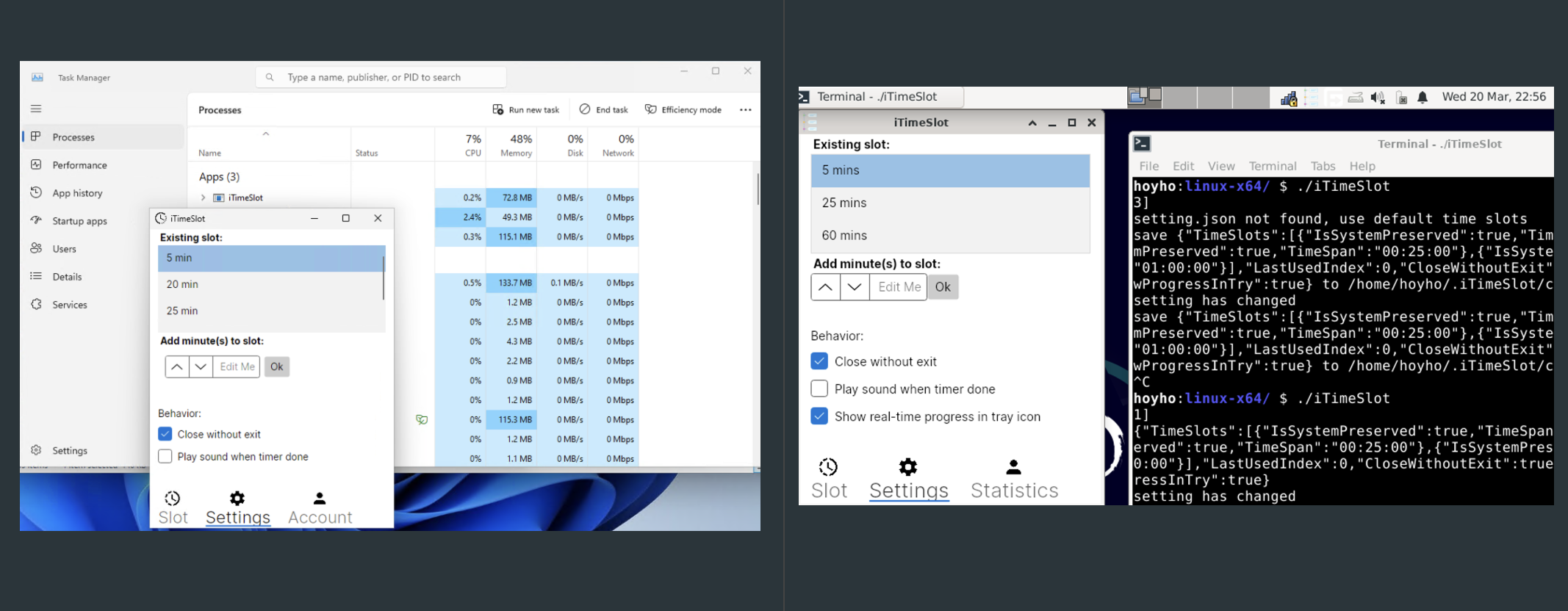Screen dimensions: 1568x611
Task: Decrease minutes with down arrow in Windows iTimeSlot
Action: point(201,366)
